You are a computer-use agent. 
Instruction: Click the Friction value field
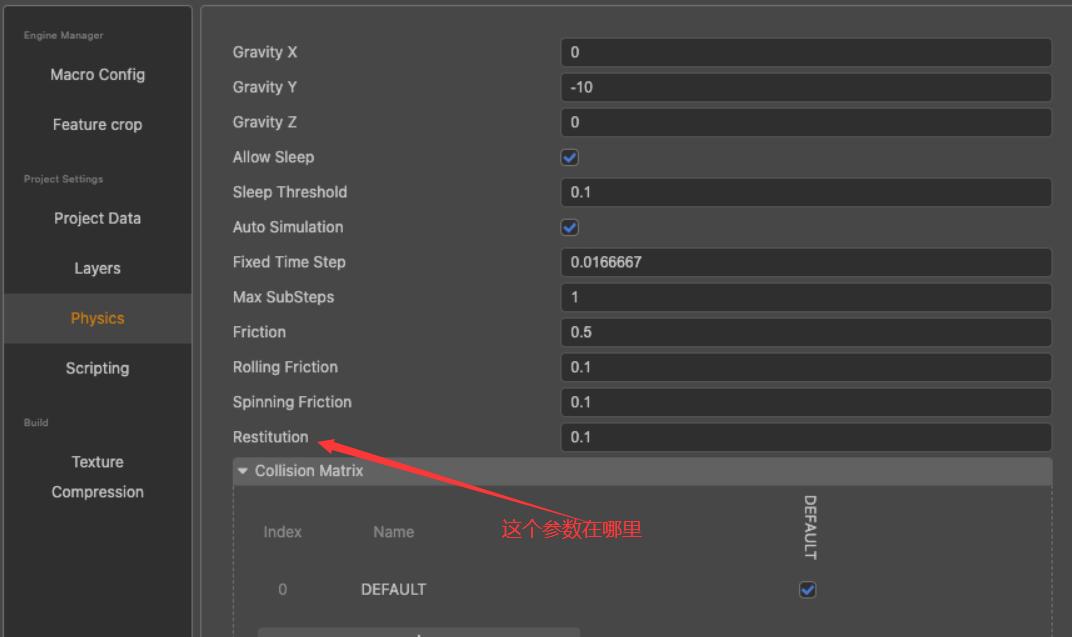point(806,332)
